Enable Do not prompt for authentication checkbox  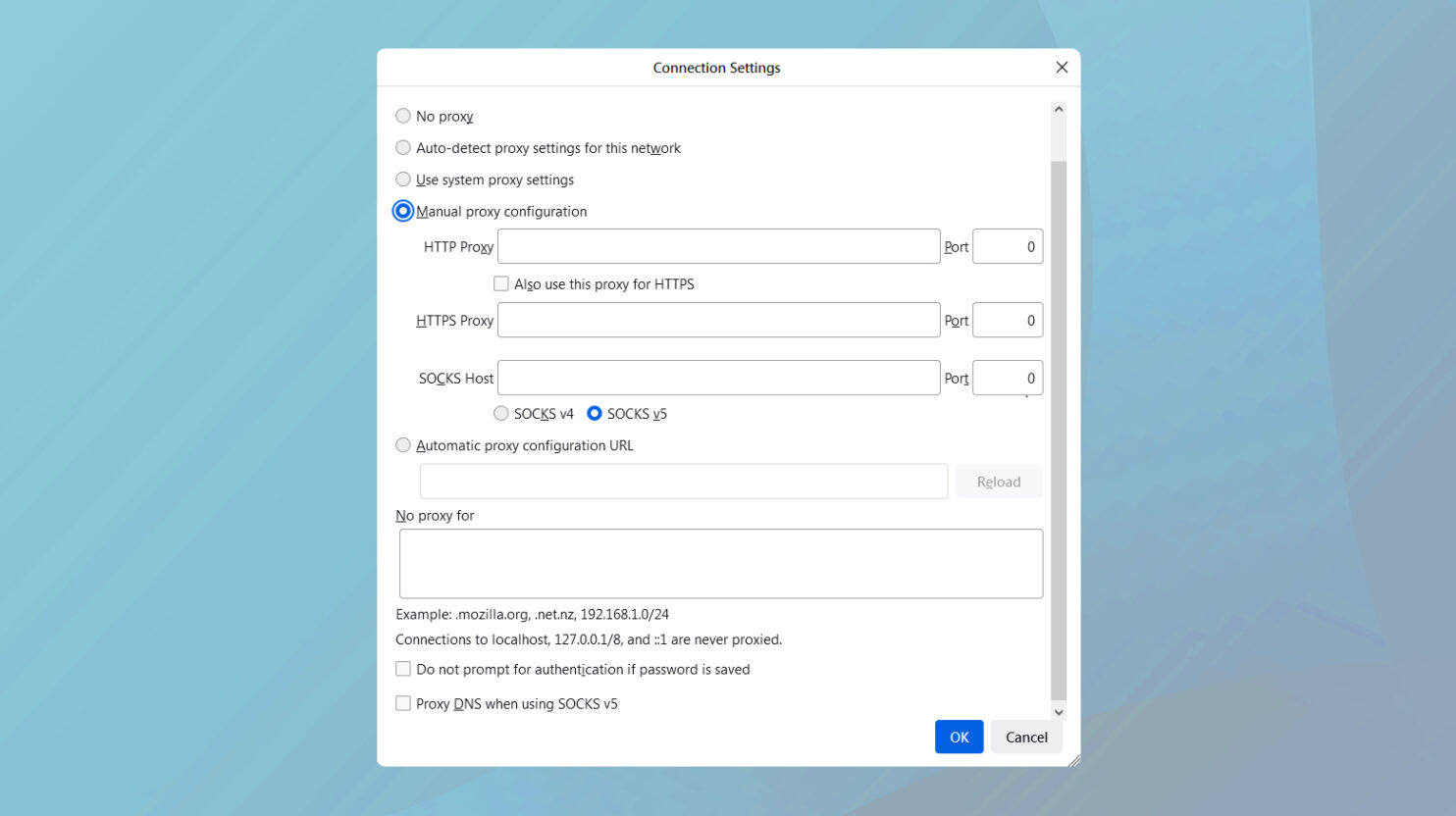coord(402,668)
